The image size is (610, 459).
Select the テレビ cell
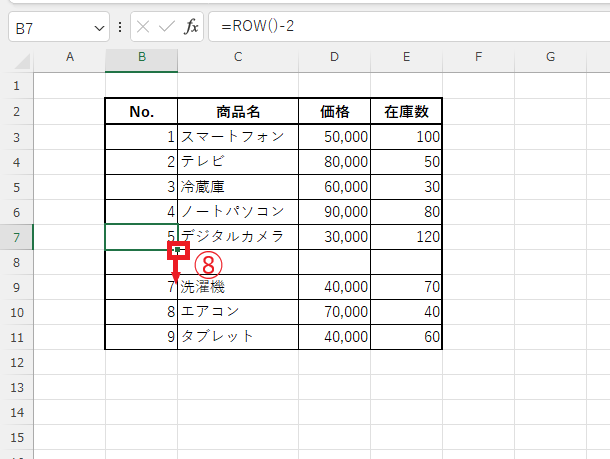coord(238,162)
